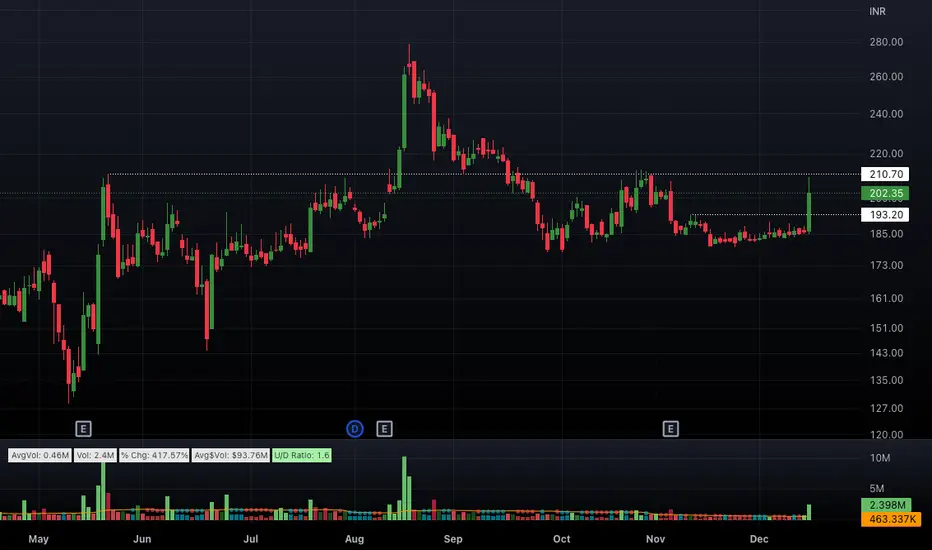932x550 pixels.
Task: Click the INR currency label
Action: tap(877, 11)
